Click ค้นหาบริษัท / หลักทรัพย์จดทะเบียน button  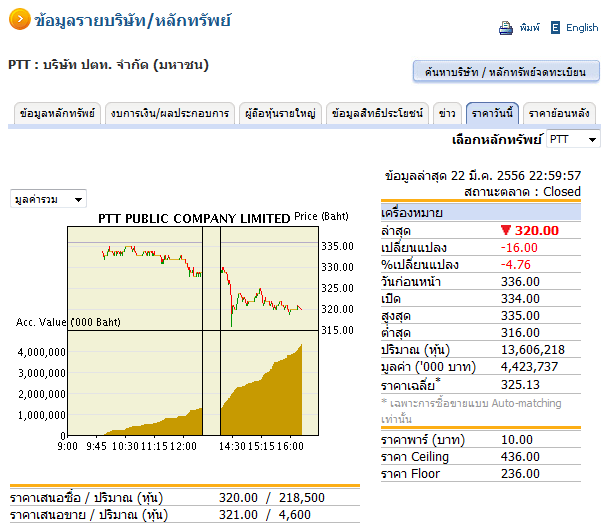506,72
